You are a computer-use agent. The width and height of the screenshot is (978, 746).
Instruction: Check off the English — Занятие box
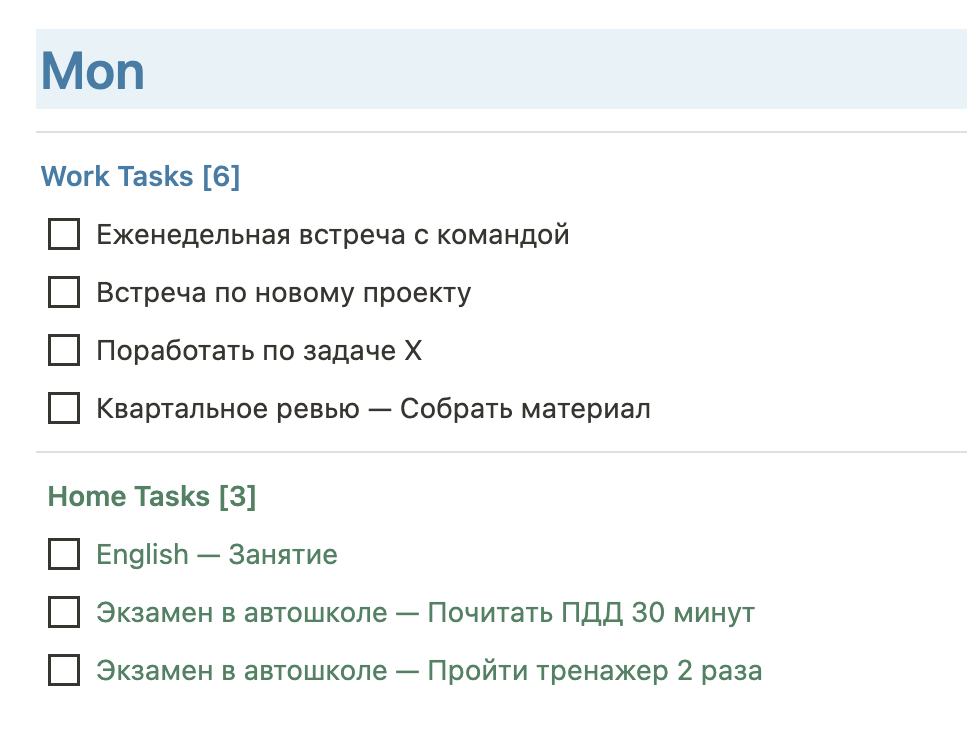tap(64, 554)
